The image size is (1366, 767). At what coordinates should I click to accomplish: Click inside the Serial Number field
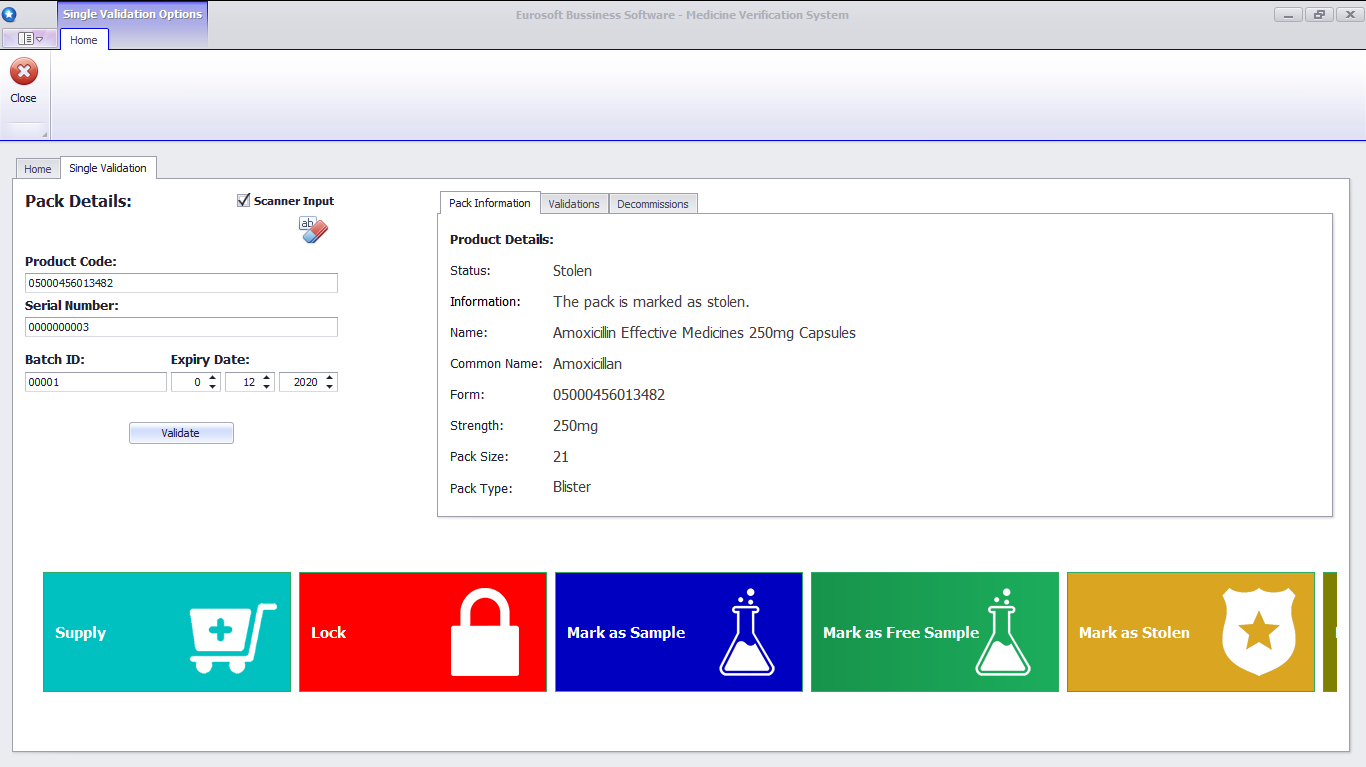tap(181, 327)
